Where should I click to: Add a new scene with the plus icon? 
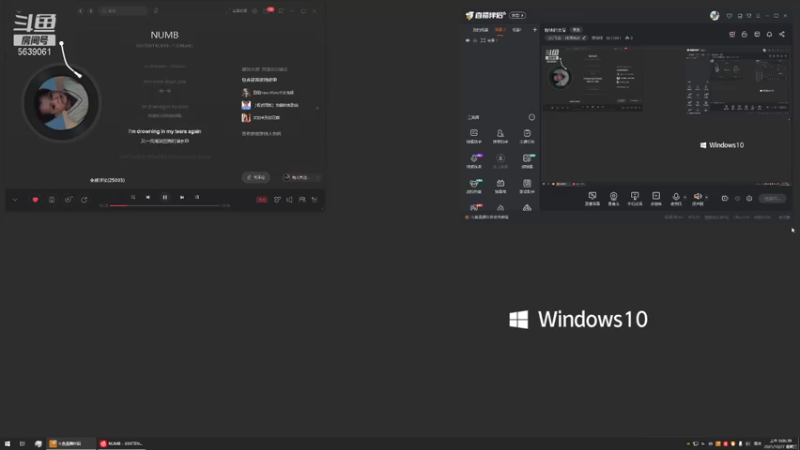pos(535,30)
